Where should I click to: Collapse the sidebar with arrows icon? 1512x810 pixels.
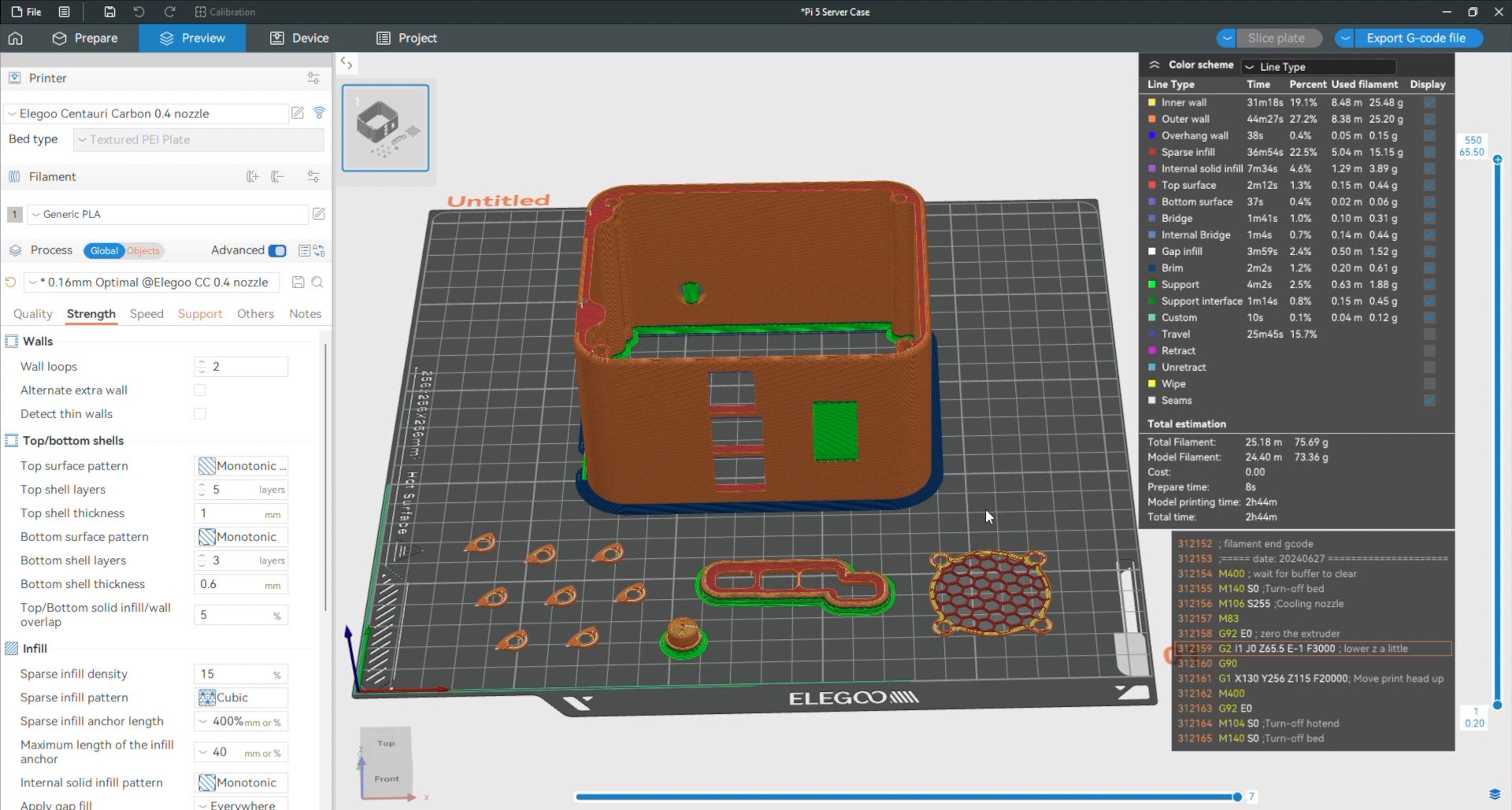click(x=346, y=64)
